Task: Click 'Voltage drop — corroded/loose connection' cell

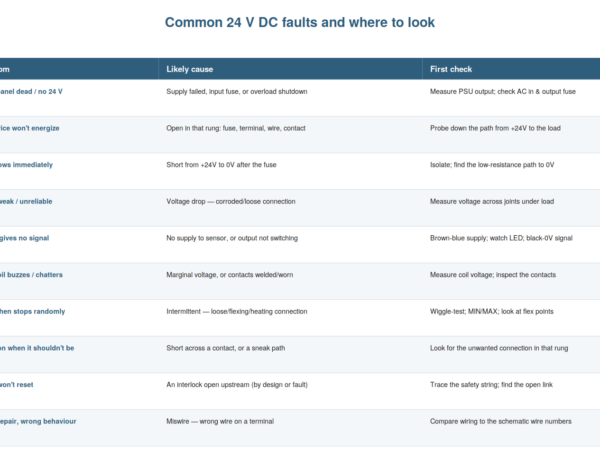Action: 231,201
